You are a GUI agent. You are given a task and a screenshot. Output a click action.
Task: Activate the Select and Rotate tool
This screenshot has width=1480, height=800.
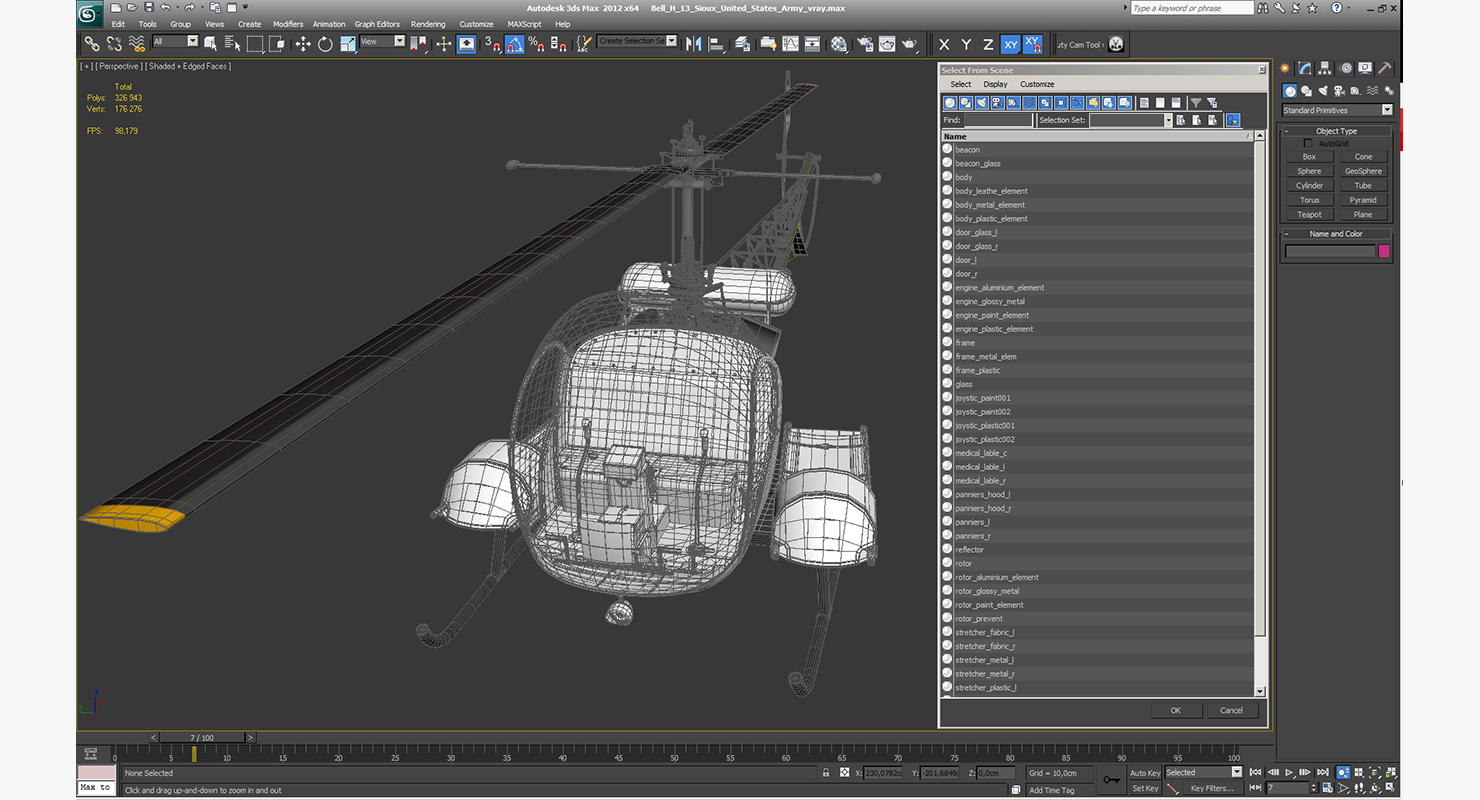pos(325,44)
